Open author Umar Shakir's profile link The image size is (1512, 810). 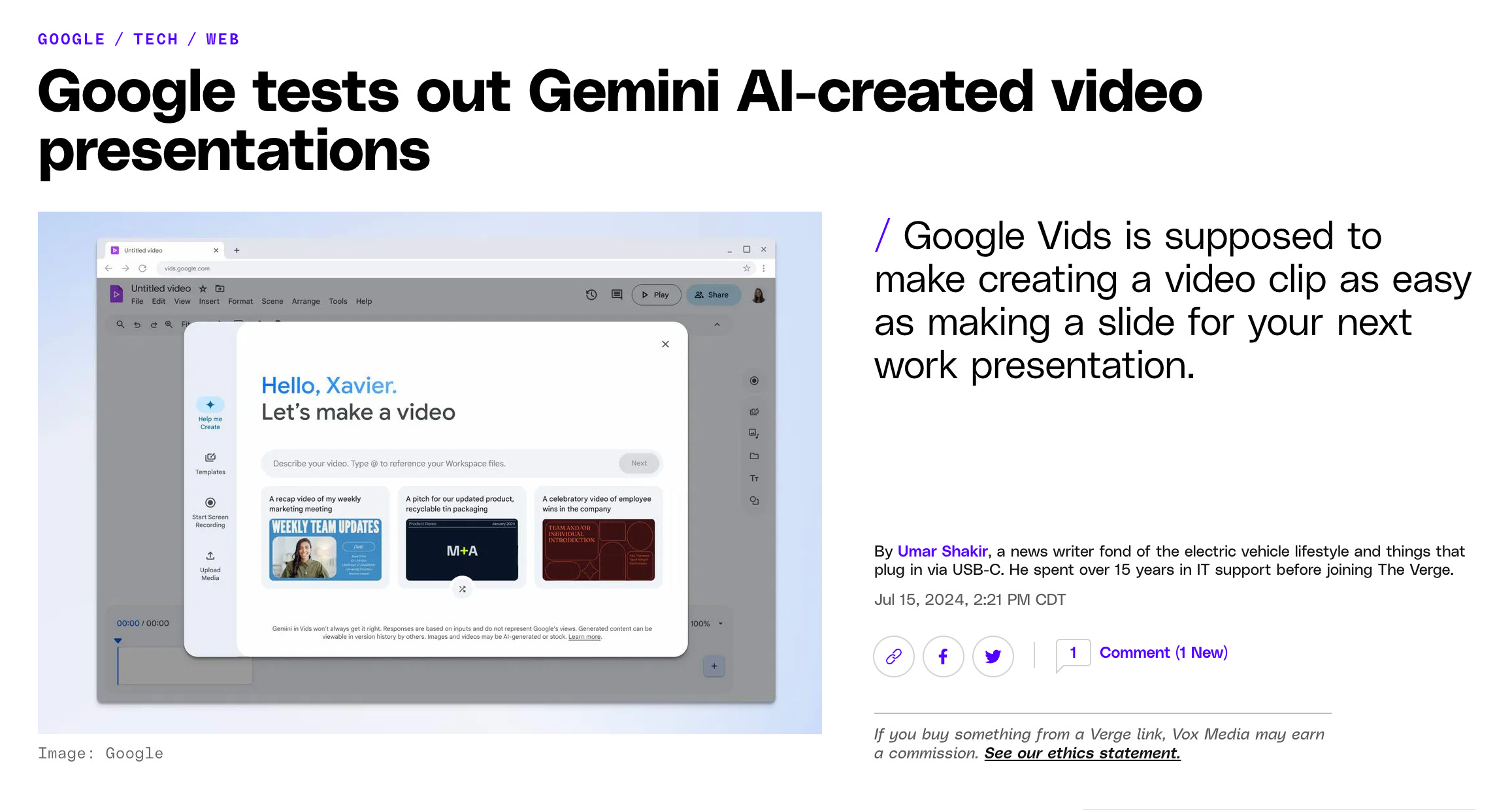(x=942, y=551)
